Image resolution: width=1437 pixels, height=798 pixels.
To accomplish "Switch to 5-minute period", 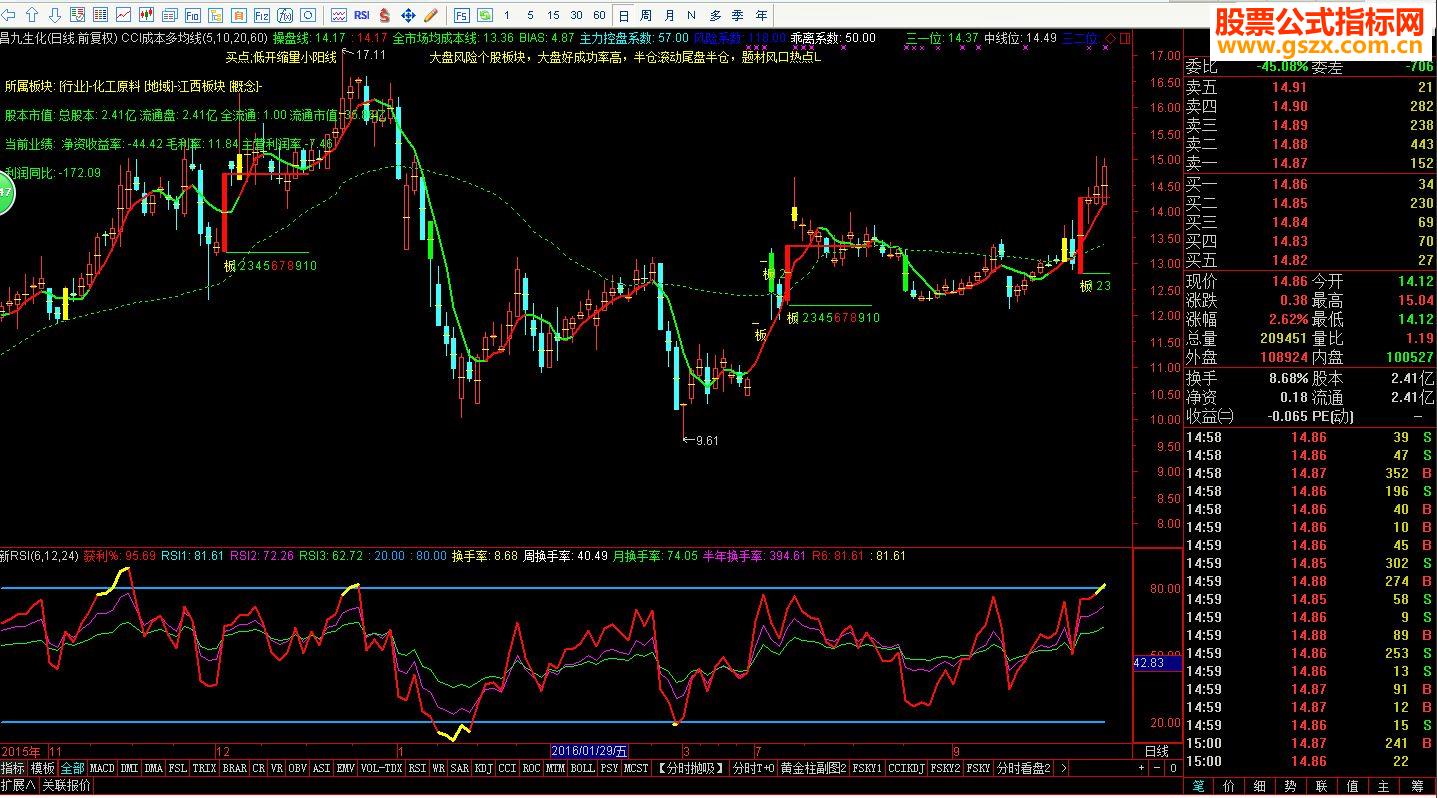I will click(x=530, y=15).
